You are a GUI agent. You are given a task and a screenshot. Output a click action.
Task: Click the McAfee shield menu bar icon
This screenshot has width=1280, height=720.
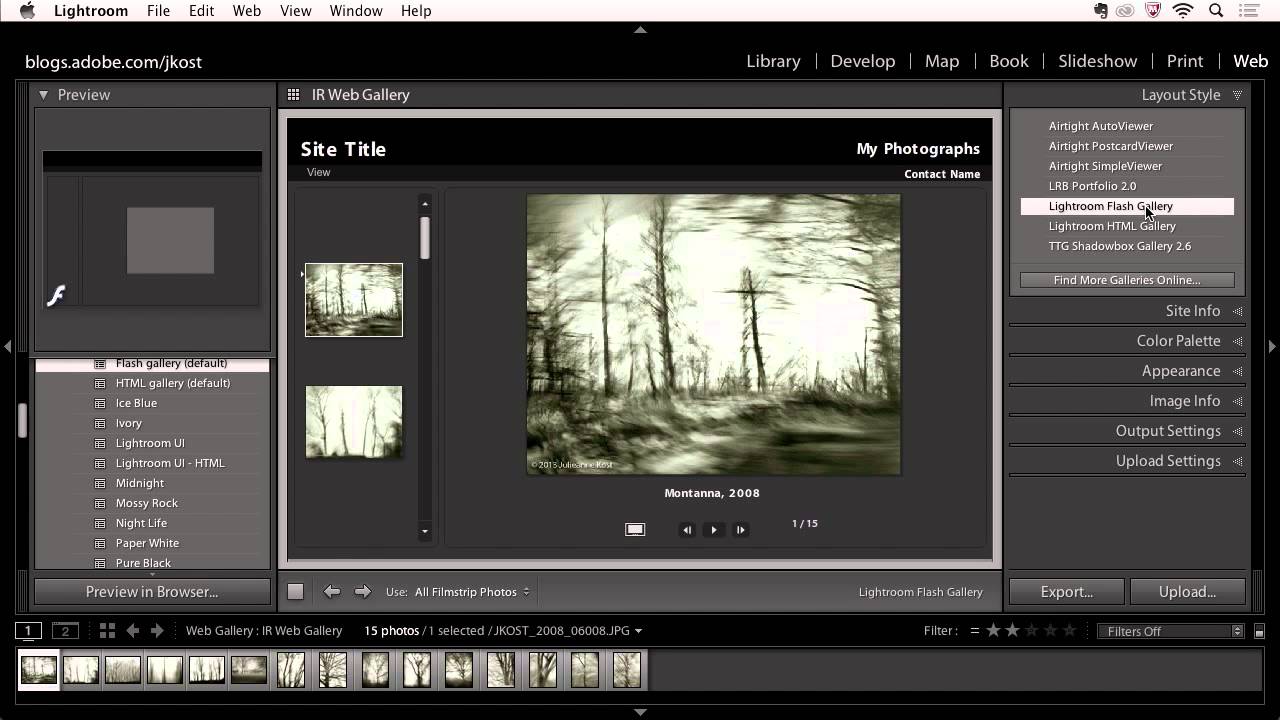click(1153, 11)
